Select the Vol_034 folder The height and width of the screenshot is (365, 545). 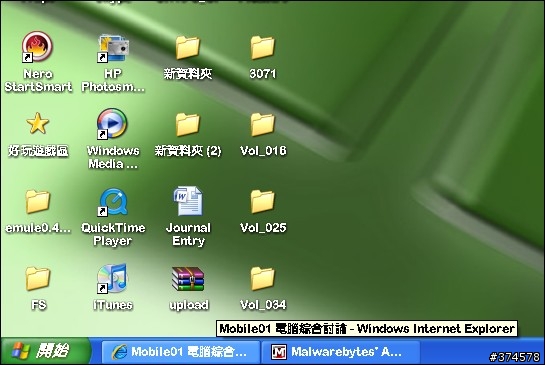pos(263,279)
